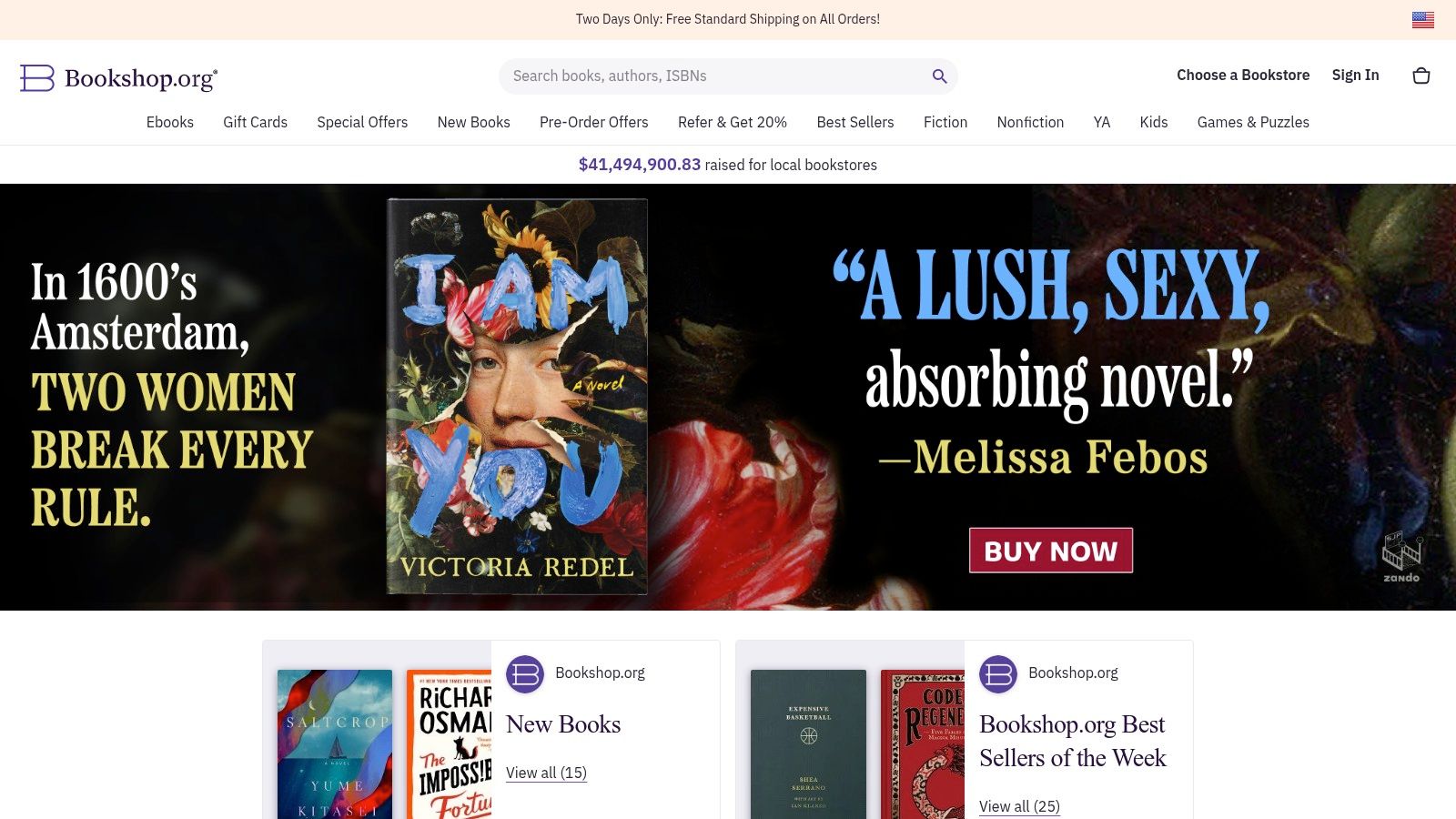Image resolution: width=1456 pixels, height=819 pixels.
Task: Click the I Am You book cover
Action: 517,397
